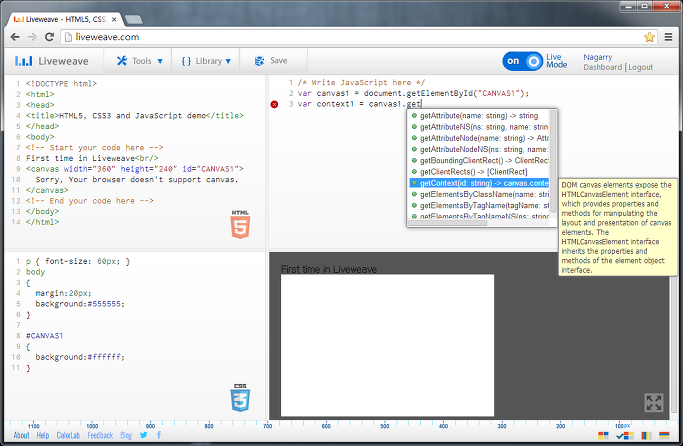The image size is (683, 446).
Task: Open the Blog link
Action: coord(126,436)
